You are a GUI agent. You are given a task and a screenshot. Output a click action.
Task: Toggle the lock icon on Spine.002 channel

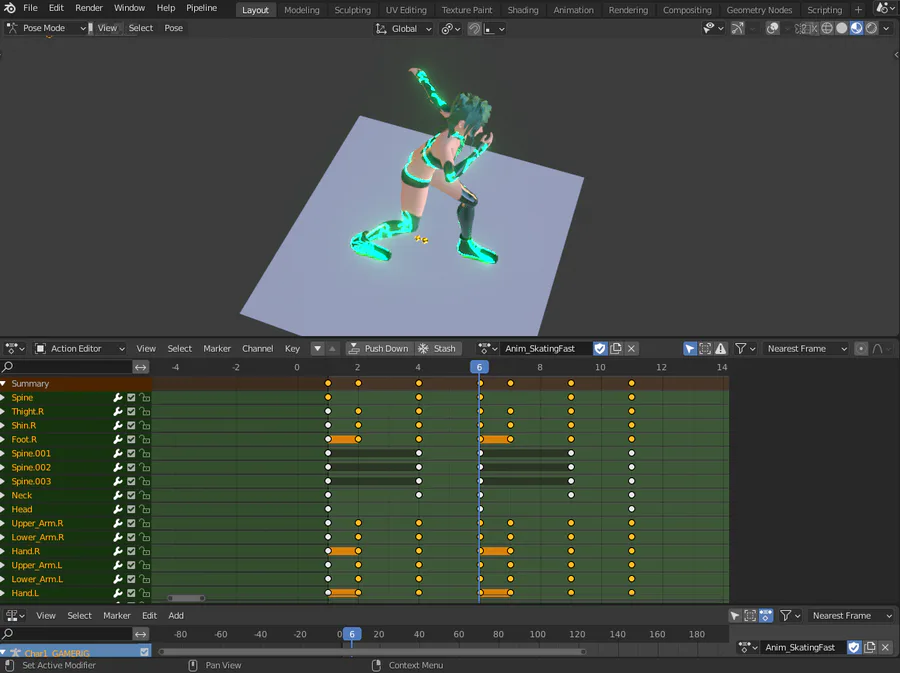tap(145, 468)
